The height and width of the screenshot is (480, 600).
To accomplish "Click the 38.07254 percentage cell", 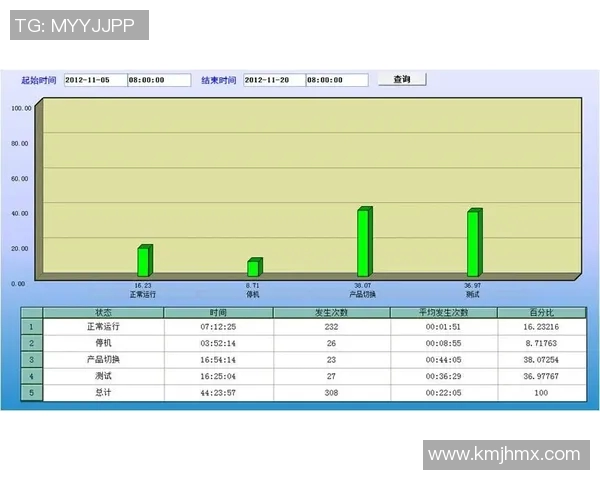I will (541, 359).
